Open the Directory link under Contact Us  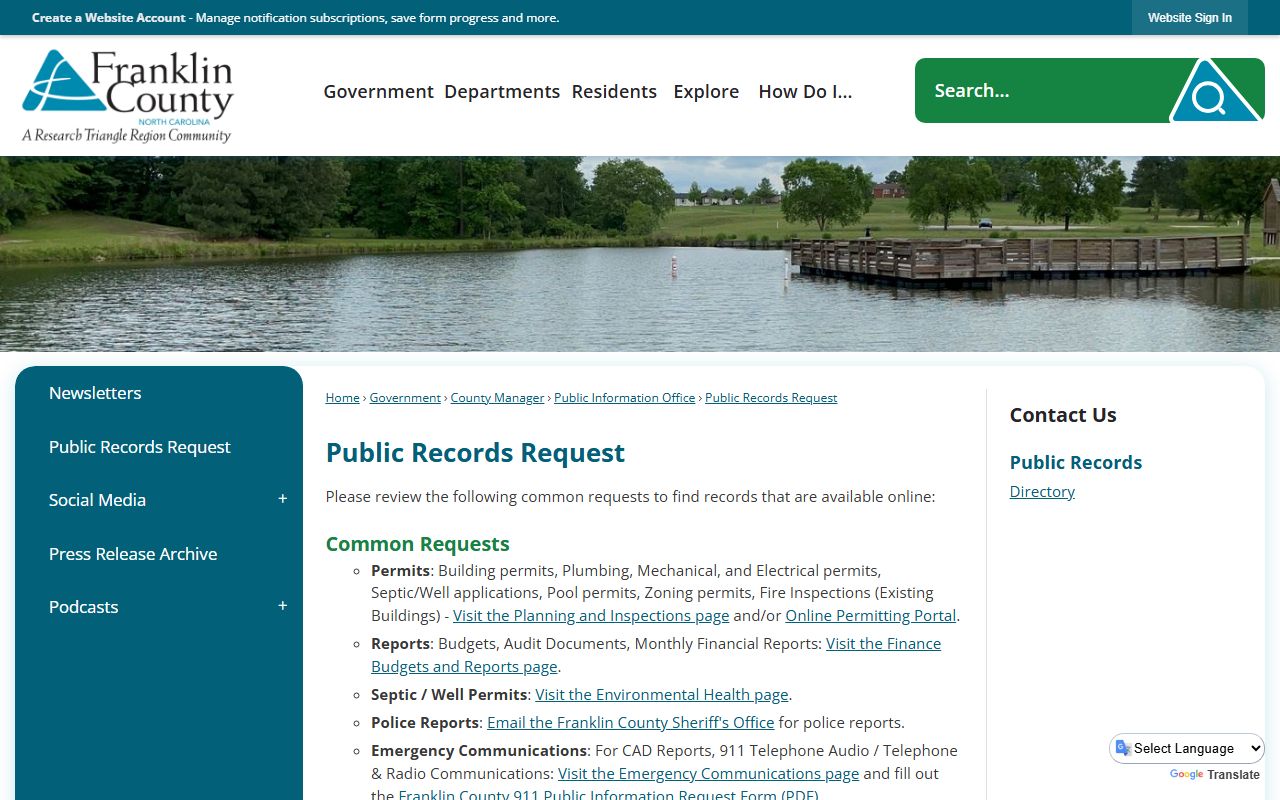click(1042, 492)
